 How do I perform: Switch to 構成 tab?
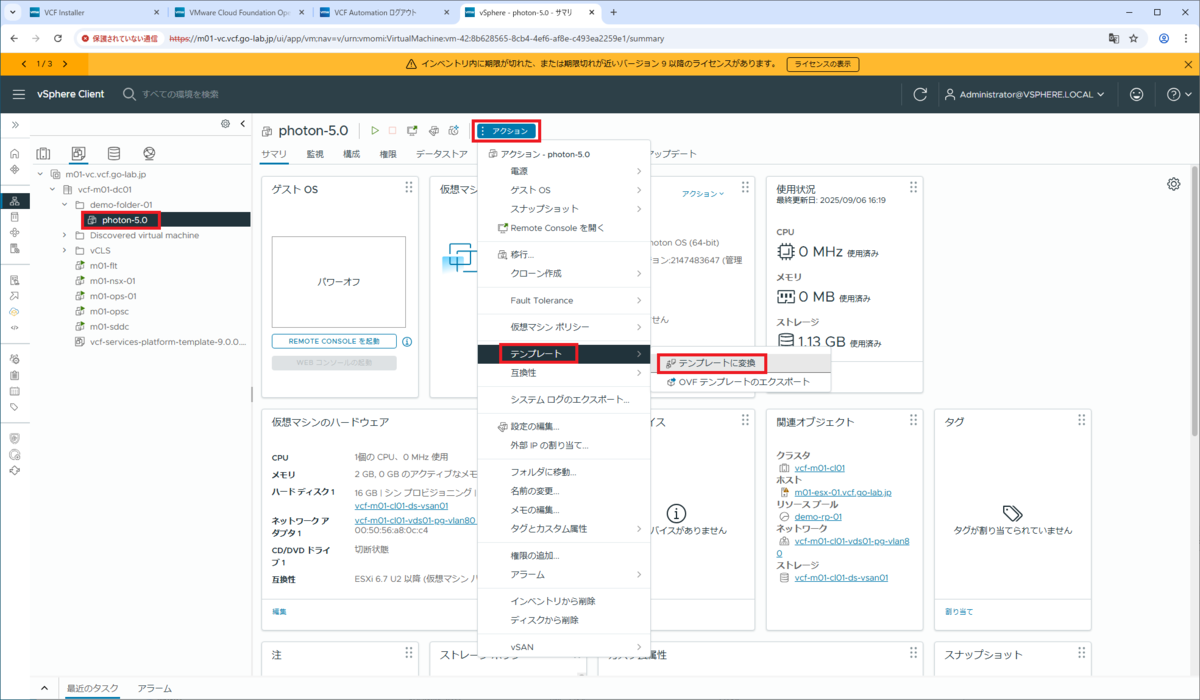(x=352, y=154)
